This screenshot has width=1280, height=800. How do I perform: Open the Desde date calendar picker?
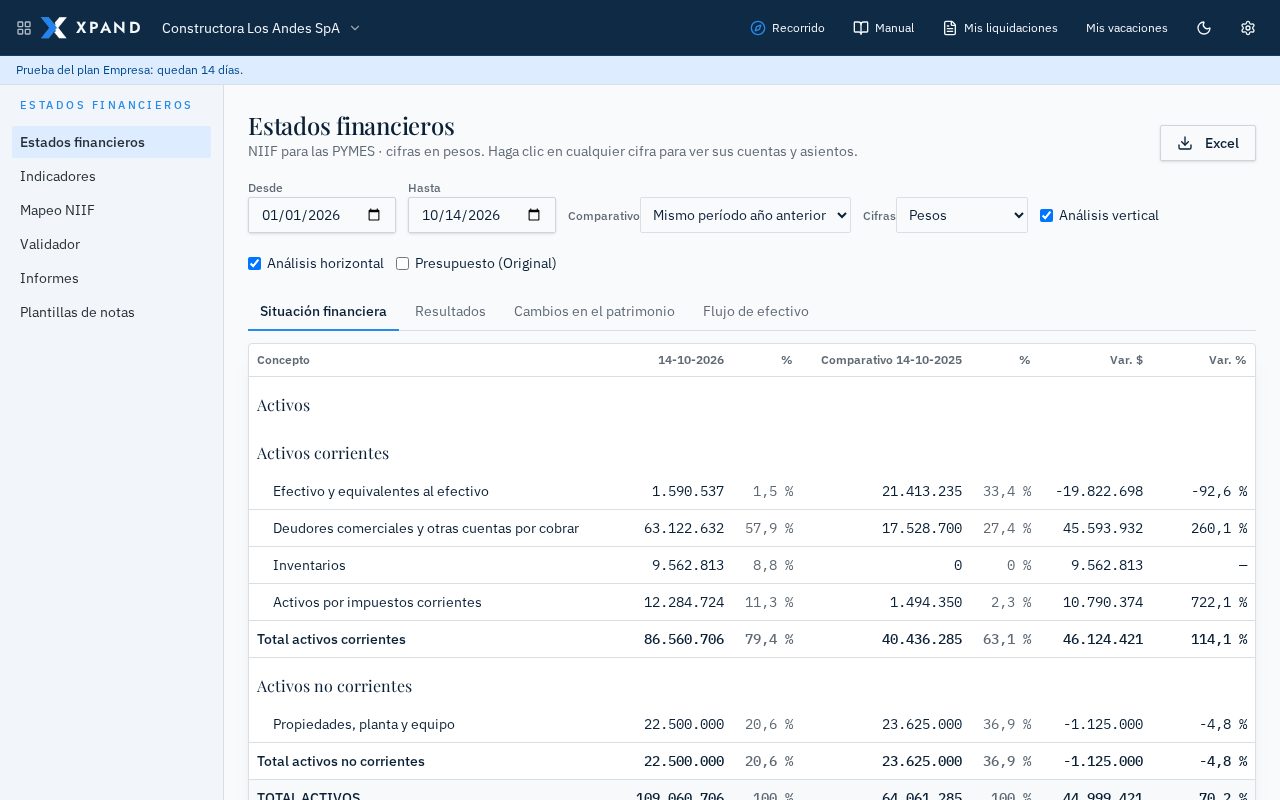(x=375, y=215)
